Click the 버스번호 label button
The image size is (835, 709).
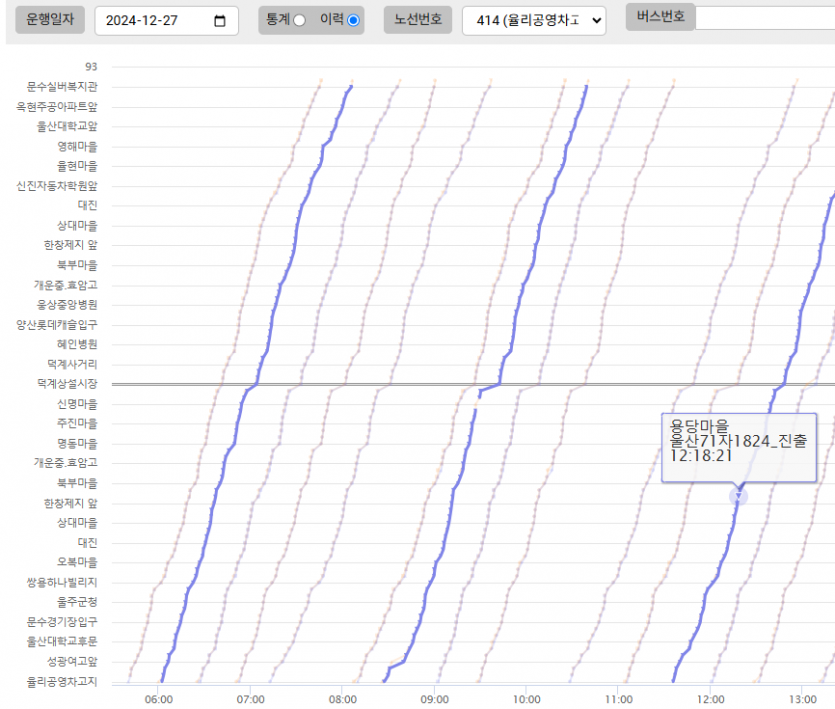click(x=660, y=18)
